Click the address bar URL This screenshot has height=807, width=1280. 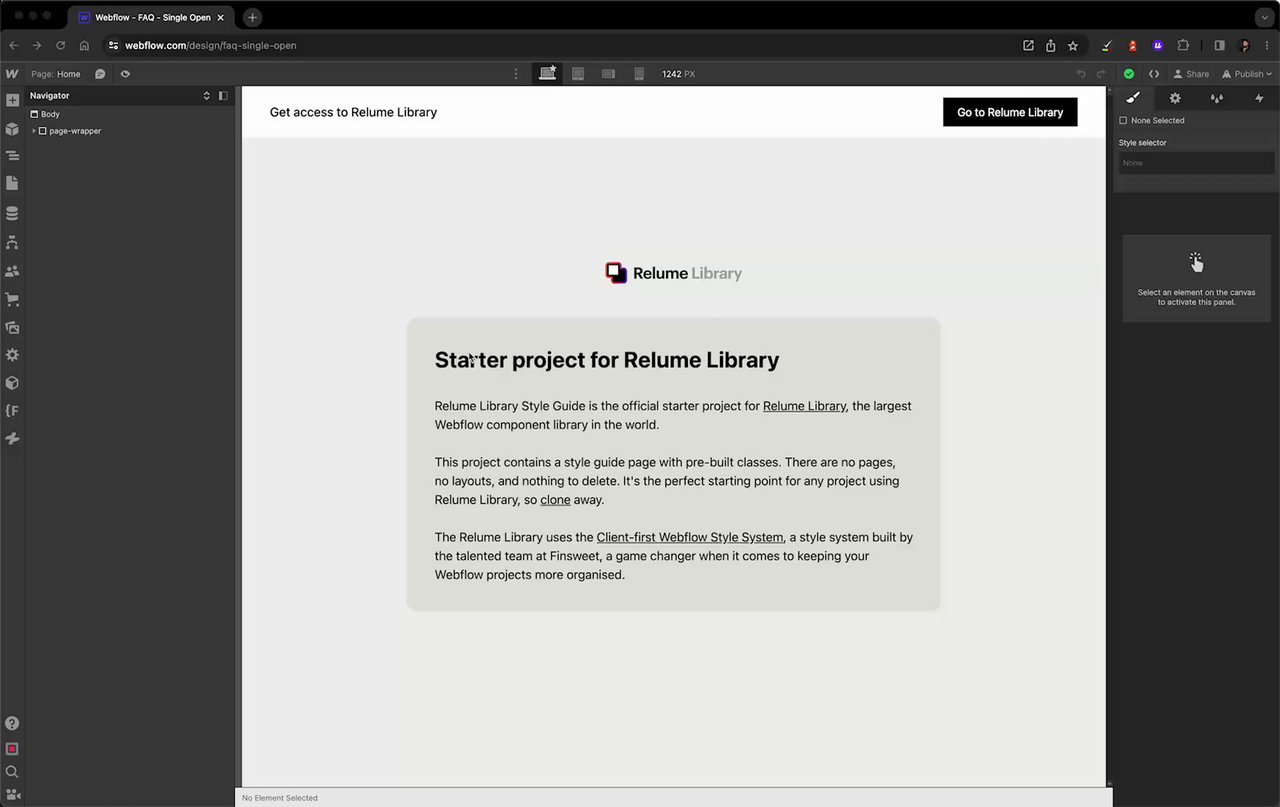(211, 45)
